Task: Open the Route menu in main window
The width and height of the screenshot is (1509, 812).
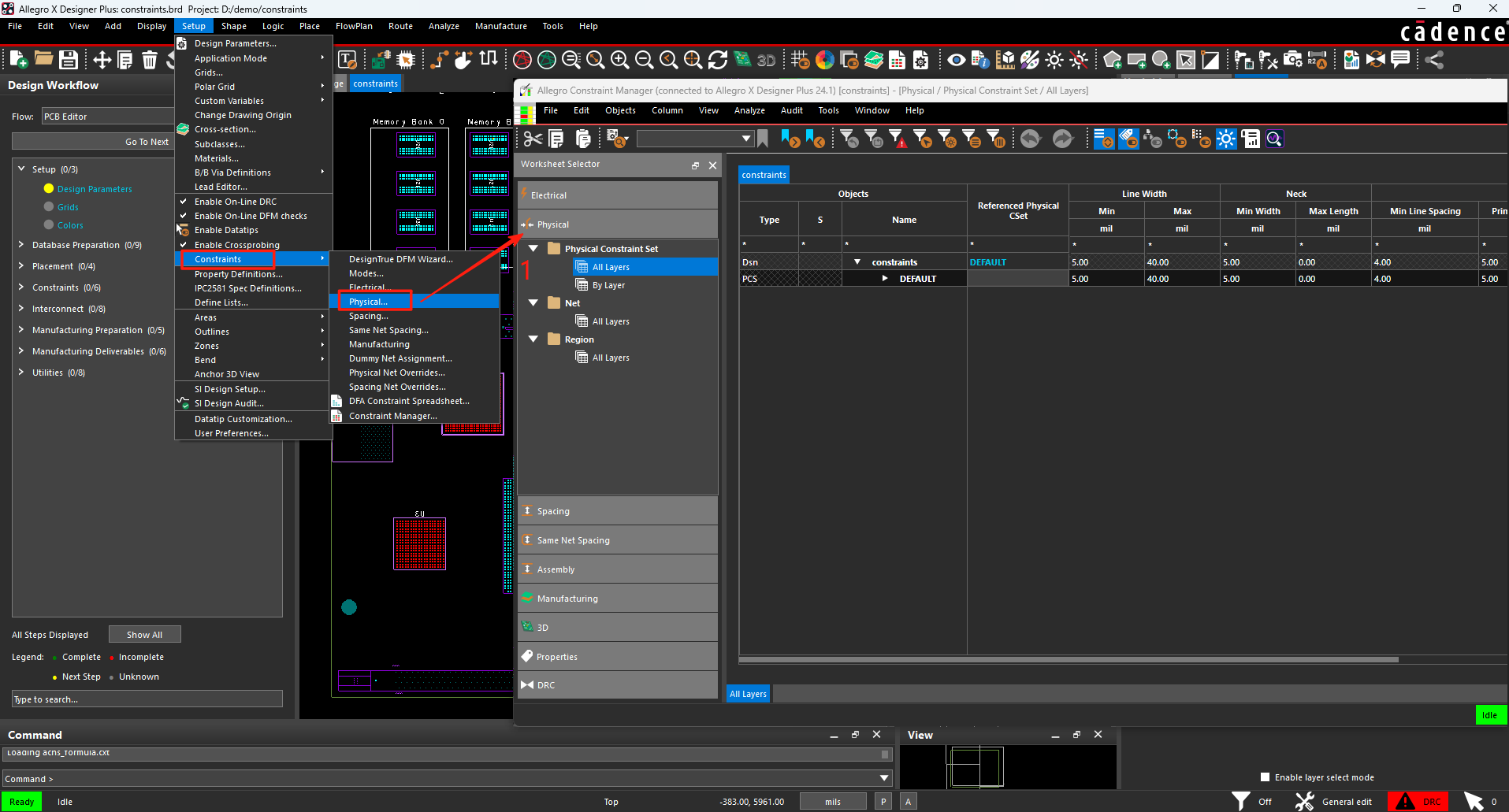Action: point(400,26)
